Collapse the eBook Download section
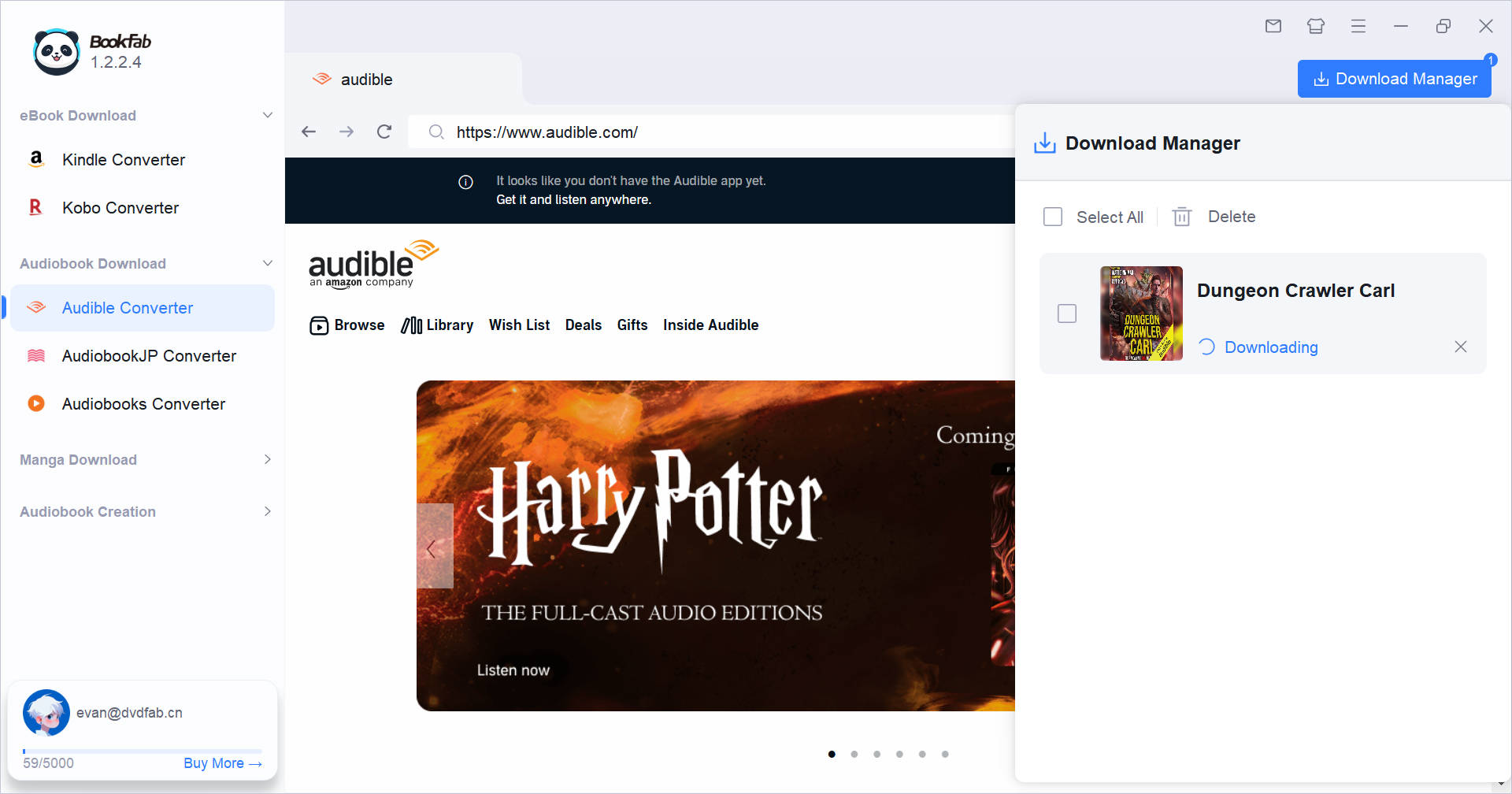This screenshot has width=1512, height=794. (267, 116)
